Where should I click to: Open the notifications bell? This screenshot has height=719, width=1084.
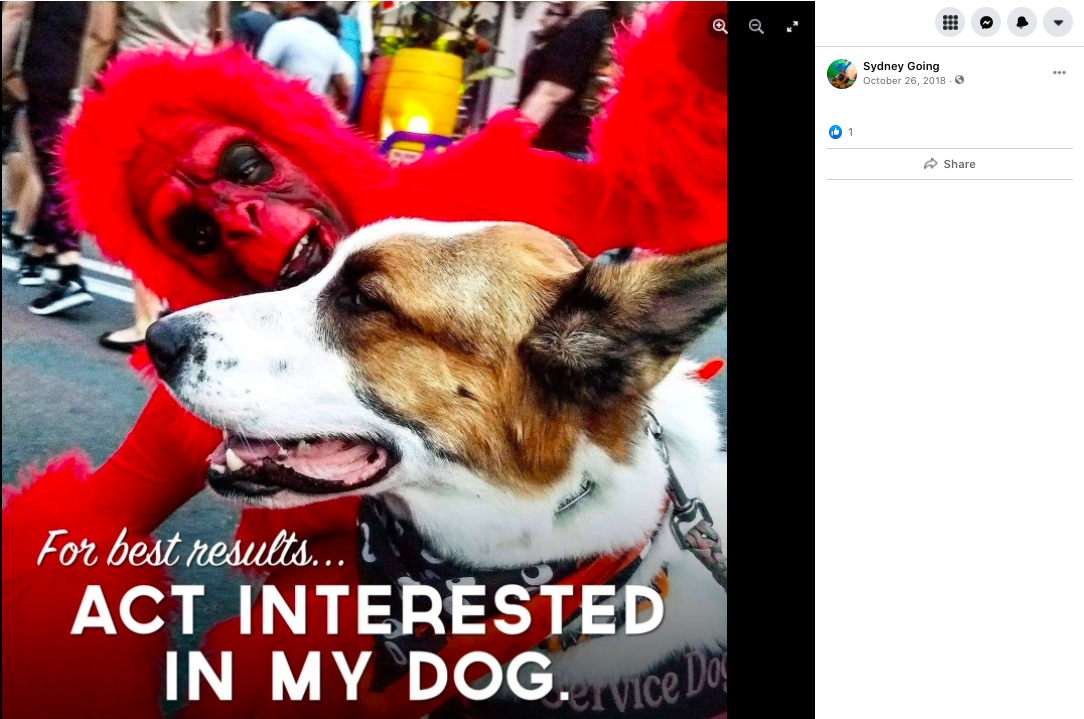click(x=1022, y=22)
